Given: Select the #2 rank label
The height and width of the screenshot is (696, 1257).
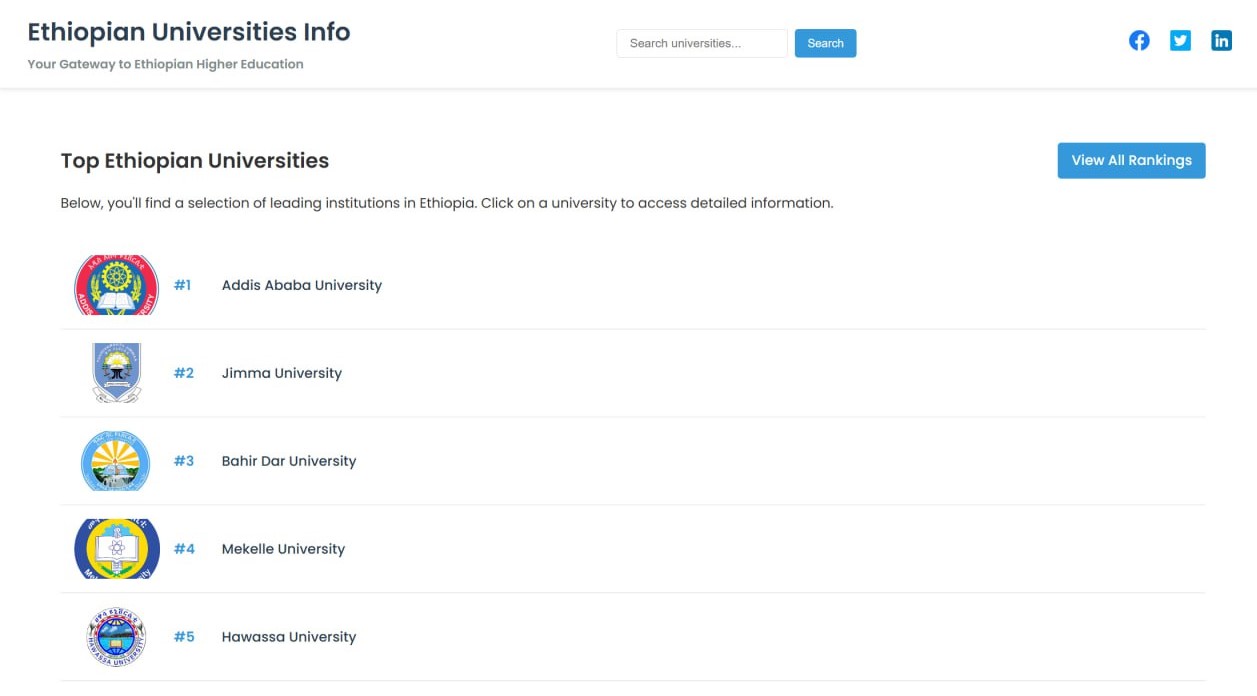Looking at the screenshot, I should pyautogui.click(x=186, y=372).
